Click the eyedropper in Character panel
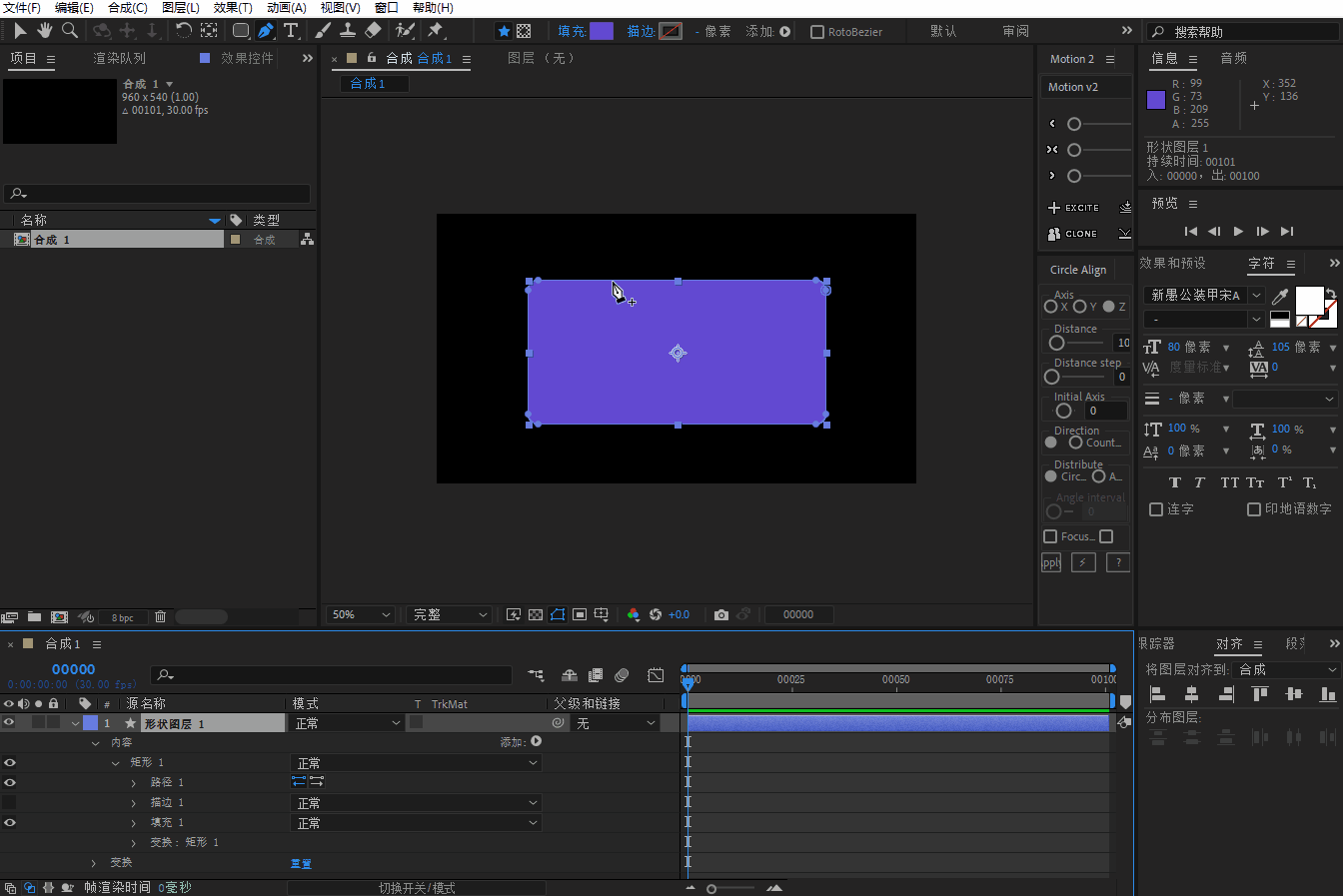1343x896 pixels. coord(1280,296)
